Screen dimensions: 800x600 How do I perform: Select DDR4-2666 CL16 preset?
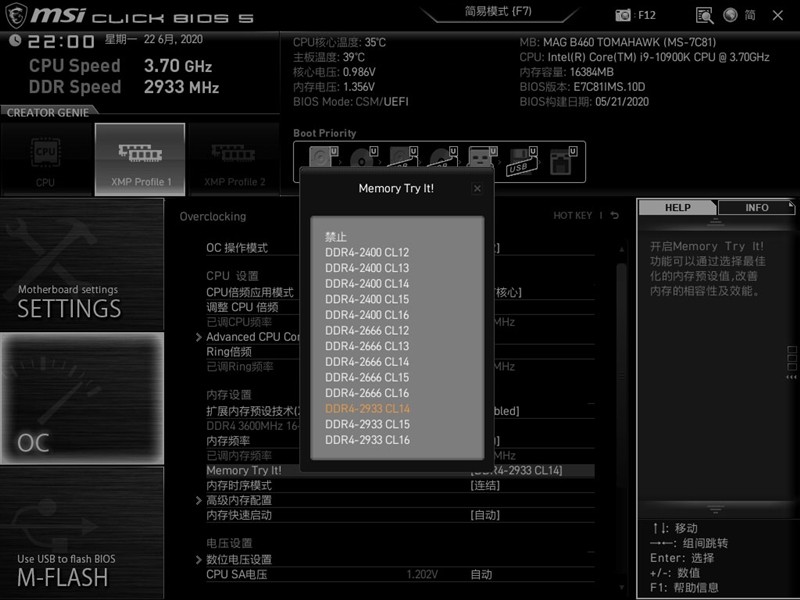(x=367, y=393)
